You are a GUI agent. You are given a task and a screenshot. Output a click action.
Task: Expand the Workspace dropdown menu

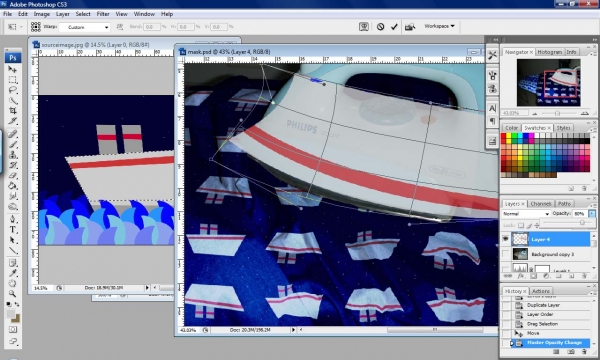click(439, 26)
